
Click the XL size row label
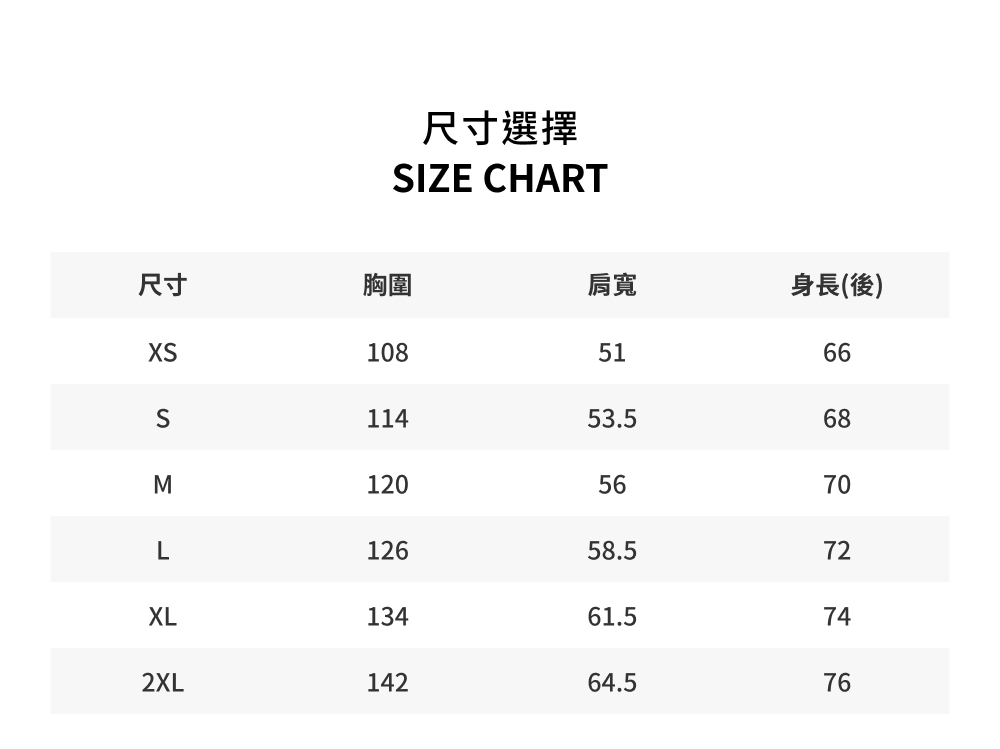click(x=163, y=617)
